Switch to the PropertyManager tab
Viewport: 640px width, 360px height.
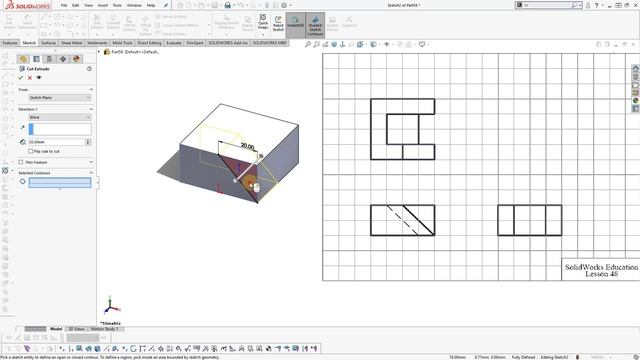click(36, 59)
